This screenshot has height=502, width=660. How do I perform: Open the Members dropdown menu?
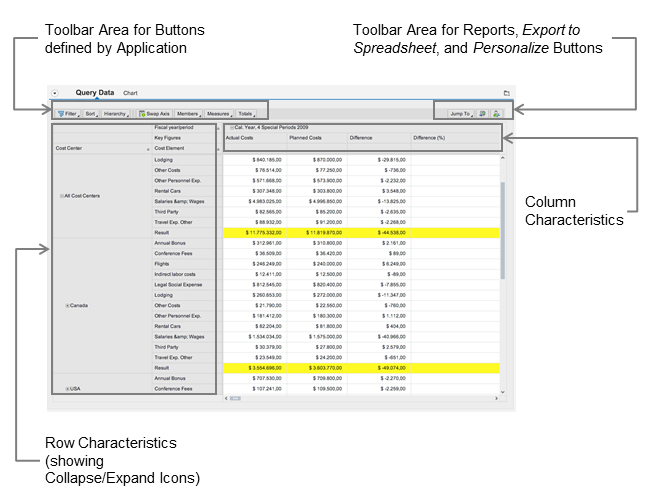(x=188, y=114)
